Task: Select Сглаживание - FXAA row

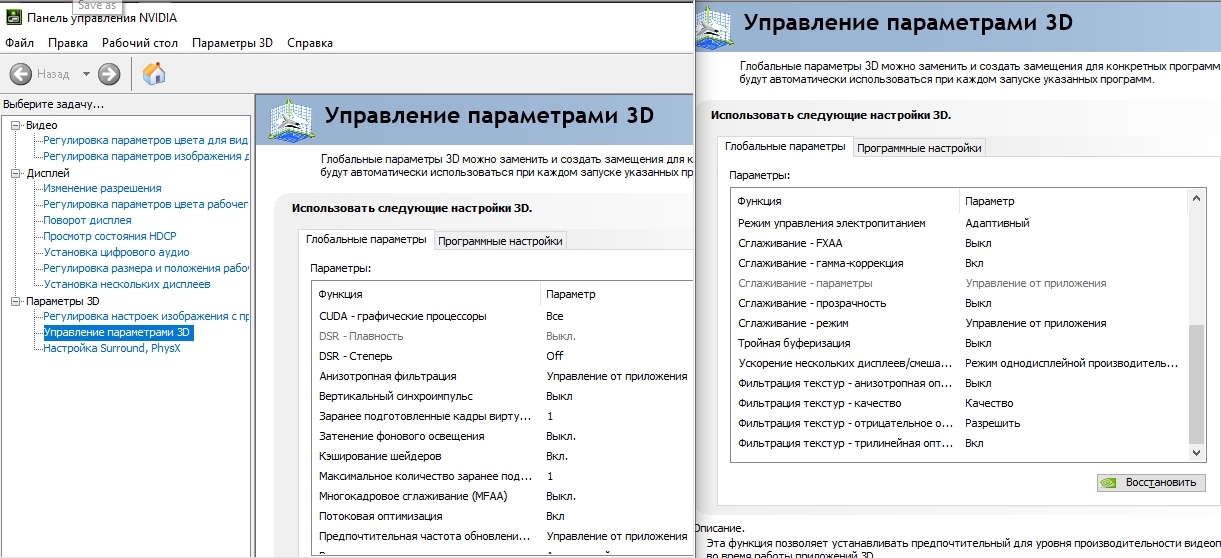Action: pyautogui.click(x=959, y=243)
